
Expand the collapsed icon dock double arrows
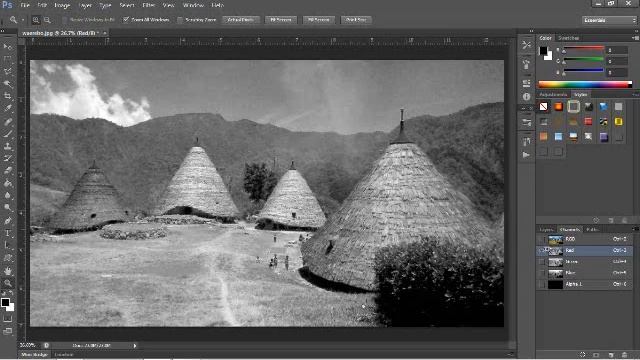(531, 31)
